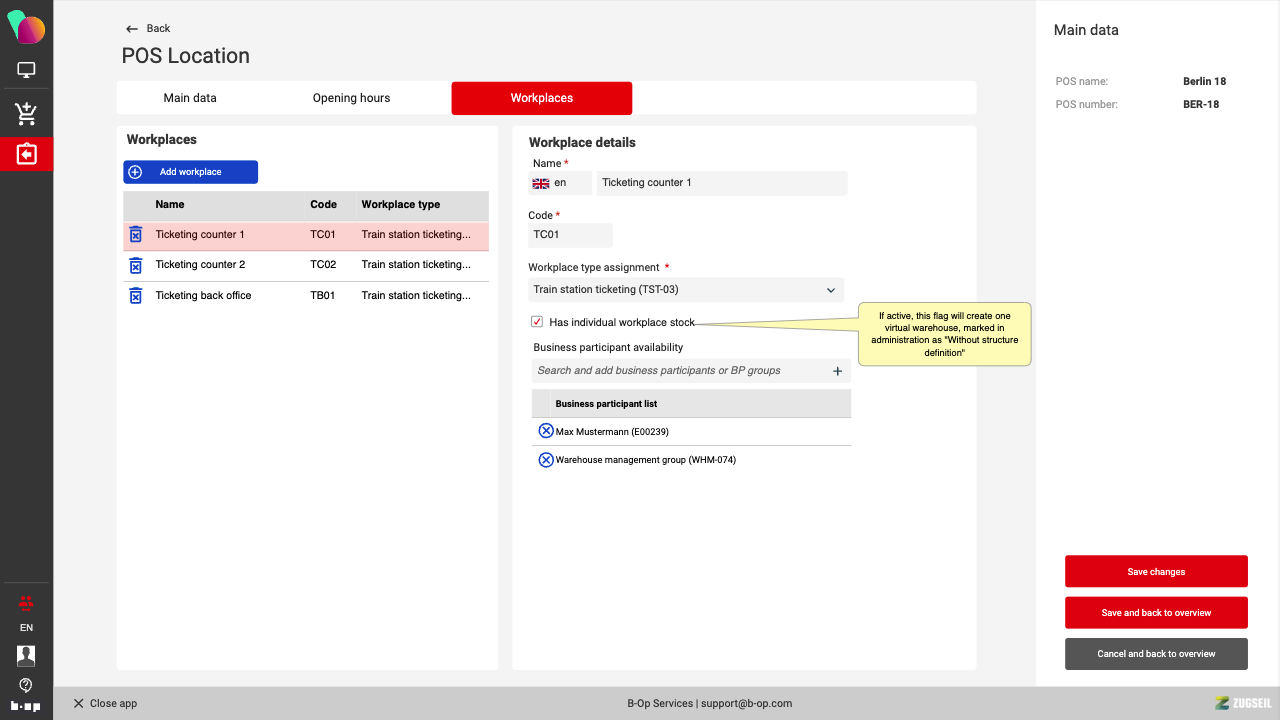Screen dimensions: 1280x720
Task: Remove Max Mustermann from participant list
Action: click(x=546, y=431)
